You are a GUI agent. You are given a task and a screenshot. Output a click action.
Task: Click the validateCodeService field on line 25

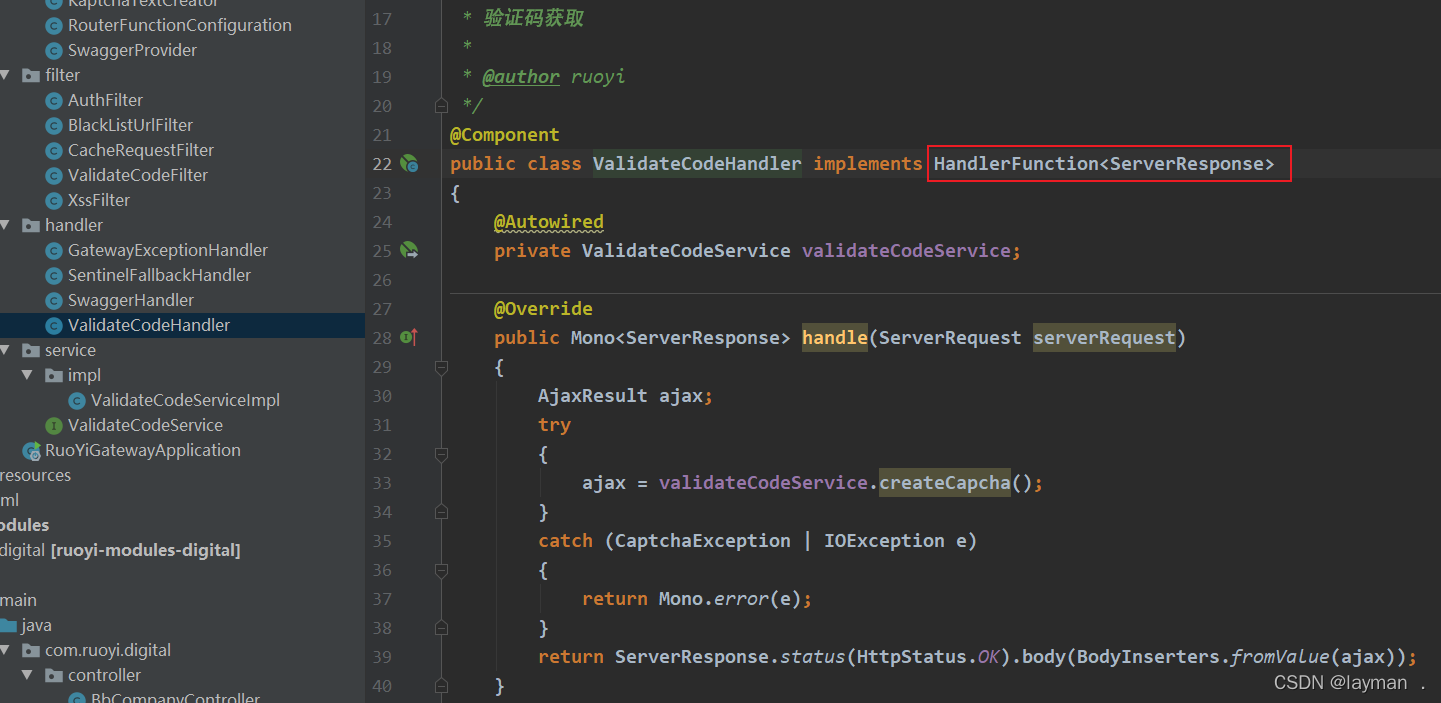pos(906,250)
